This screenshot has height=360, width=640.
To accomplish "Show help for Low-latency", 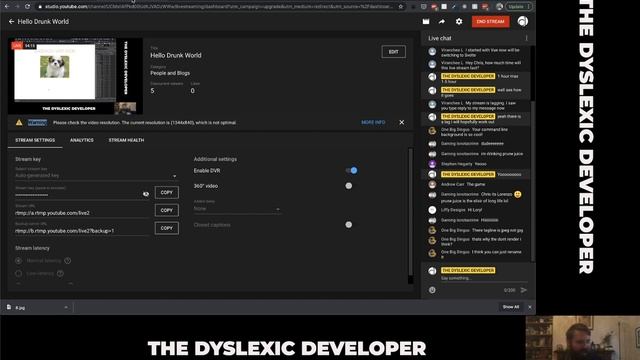I will 60,273.
